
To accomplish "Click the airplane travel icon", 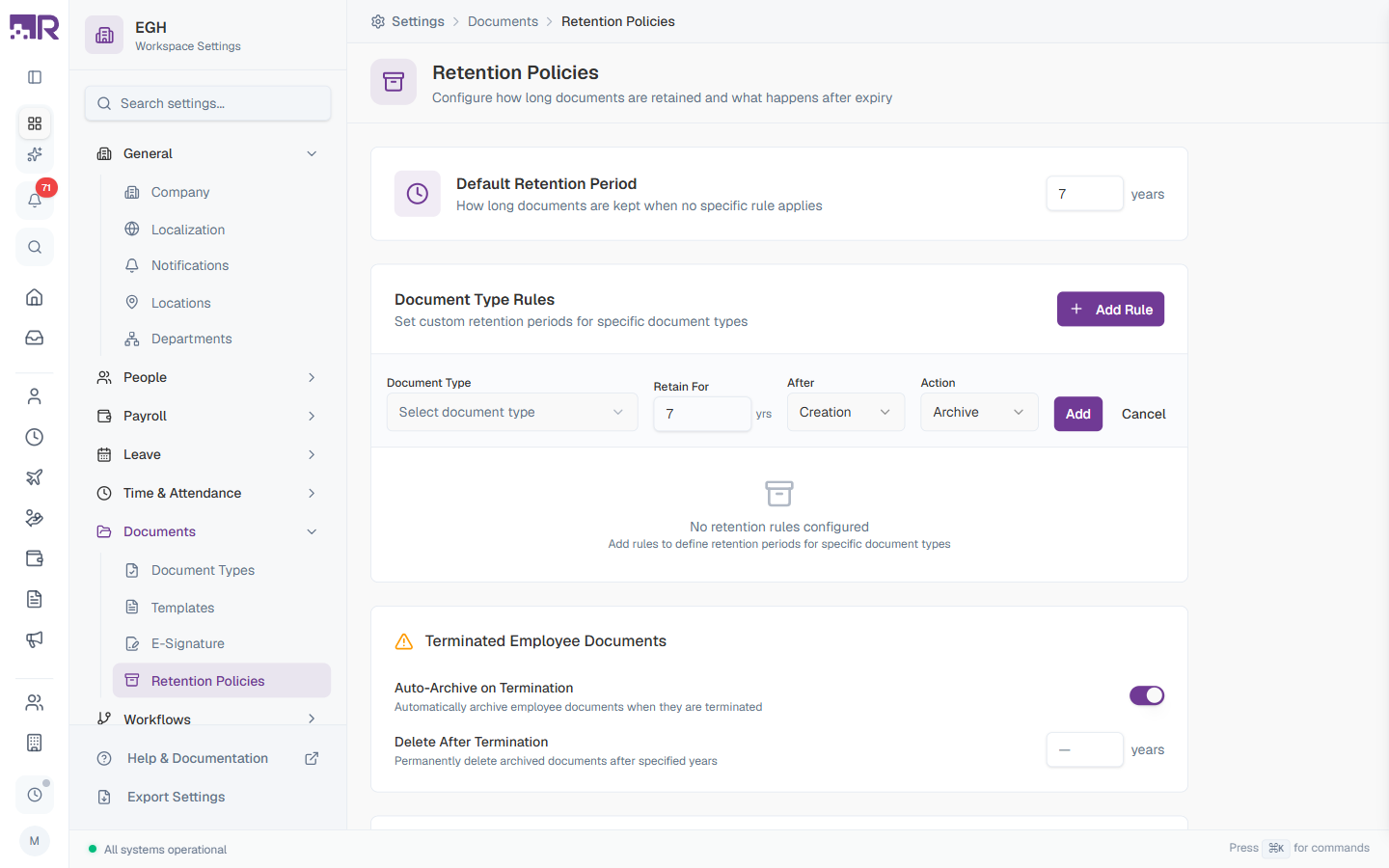I will click(x=35, y=477).
